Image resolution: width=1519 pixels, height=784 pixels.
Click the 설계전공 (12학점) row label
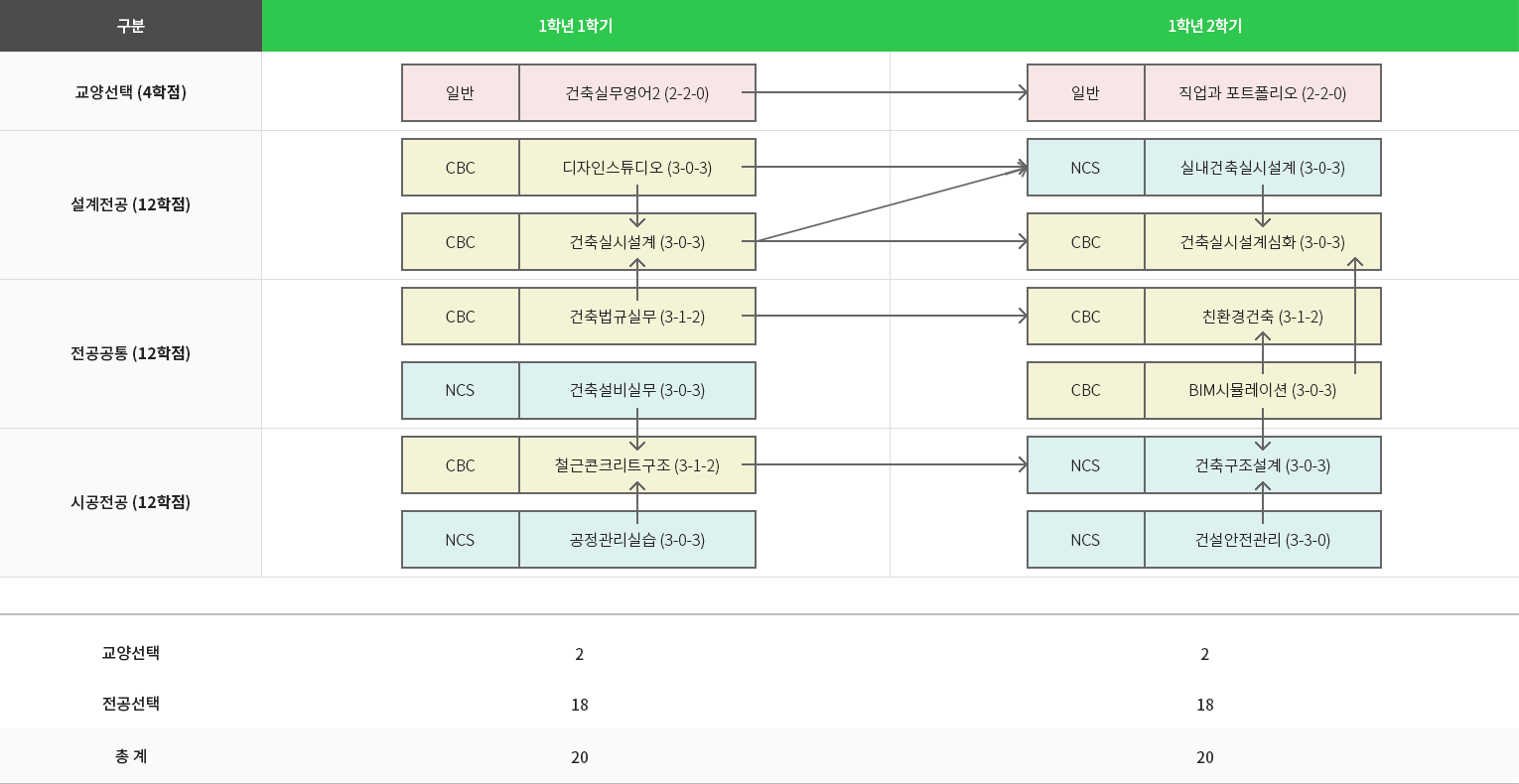[131, 204]
